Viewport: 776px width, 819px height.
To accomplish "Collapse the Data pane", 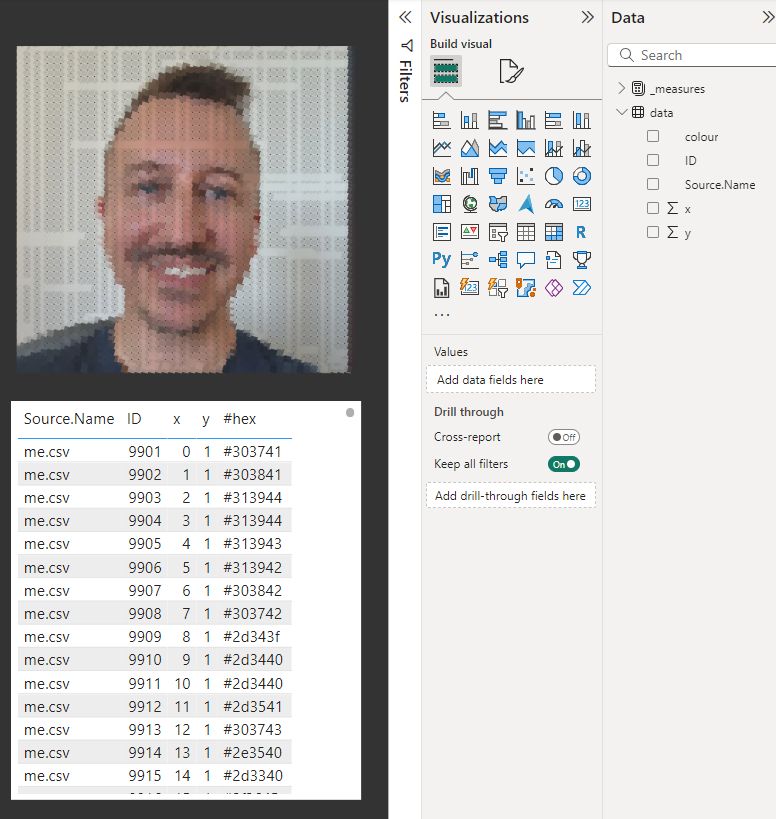I will 768,17.
